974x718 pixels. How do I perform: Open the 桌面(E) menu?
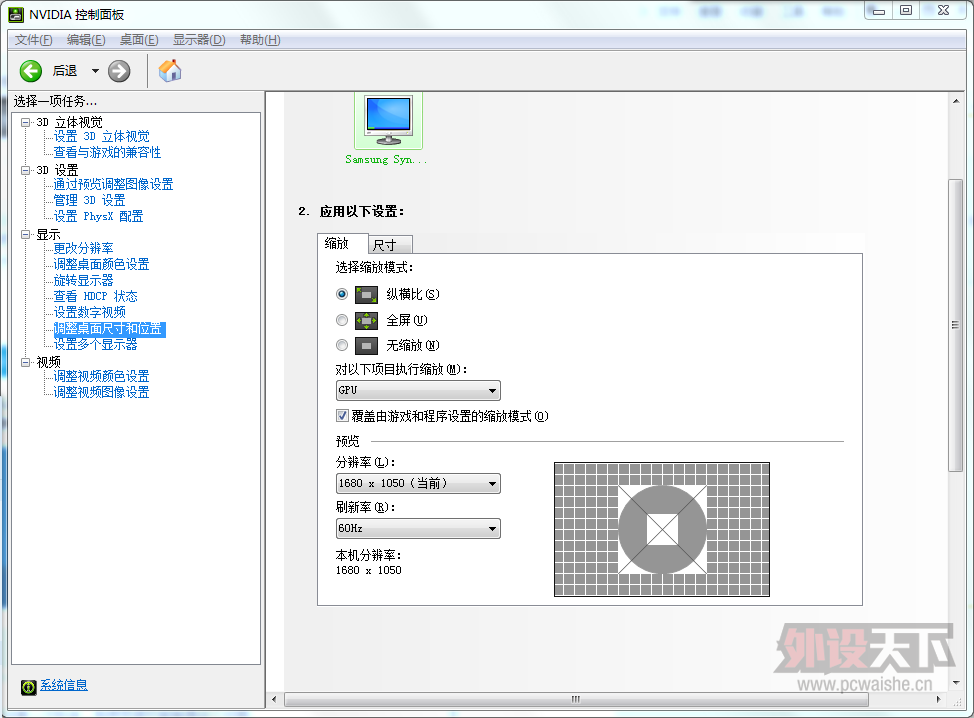click(x=139, y=40)
